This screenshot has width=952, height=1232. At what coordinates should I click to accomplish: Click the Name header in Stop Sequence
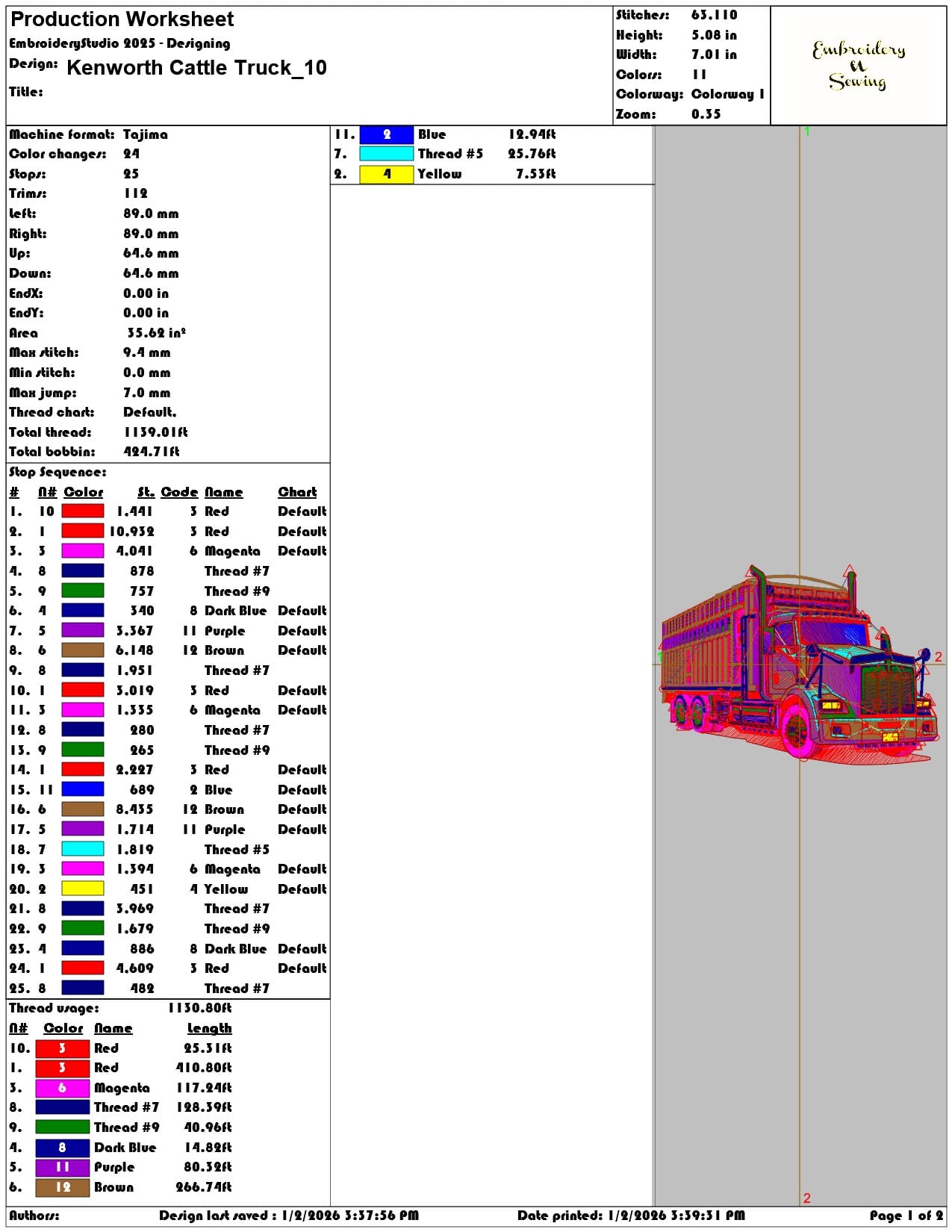(223, 492)
